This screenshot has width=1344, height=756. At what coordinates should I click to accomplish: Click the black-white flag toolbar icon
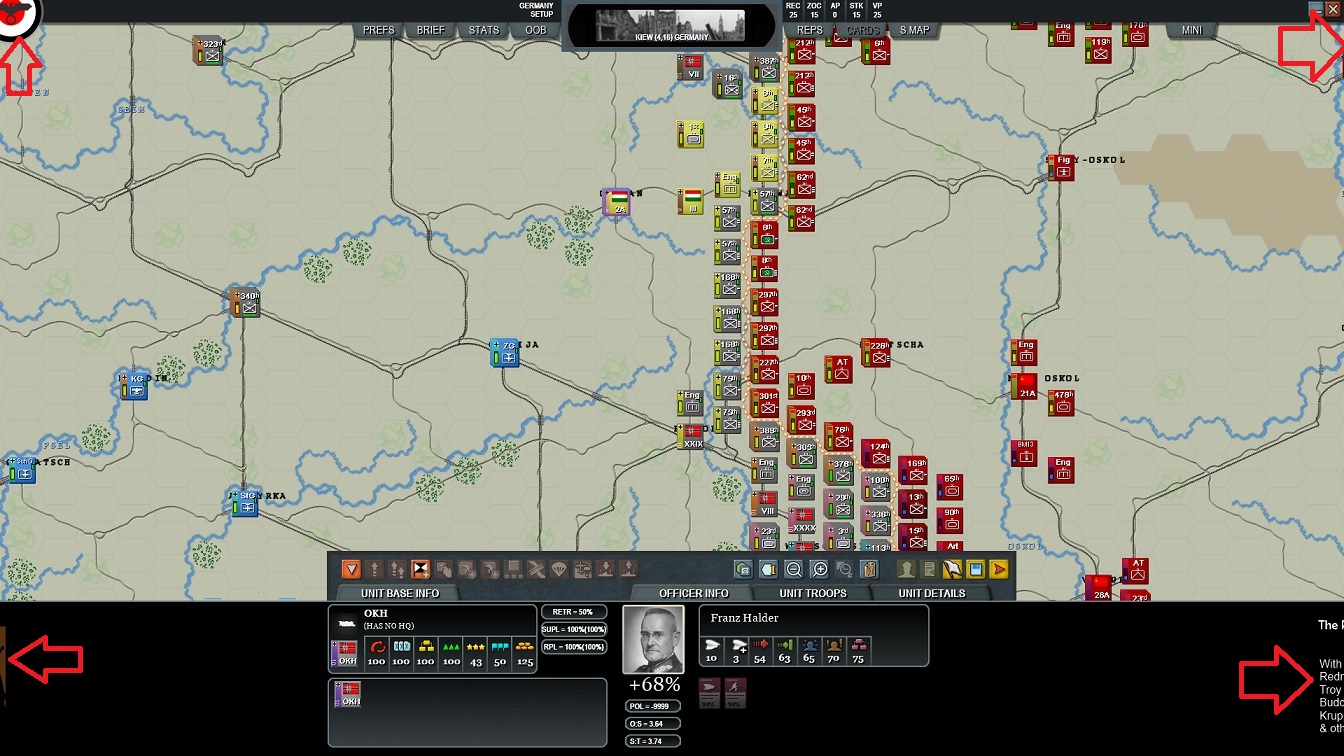pyautogui.click(x=421, y=569)
